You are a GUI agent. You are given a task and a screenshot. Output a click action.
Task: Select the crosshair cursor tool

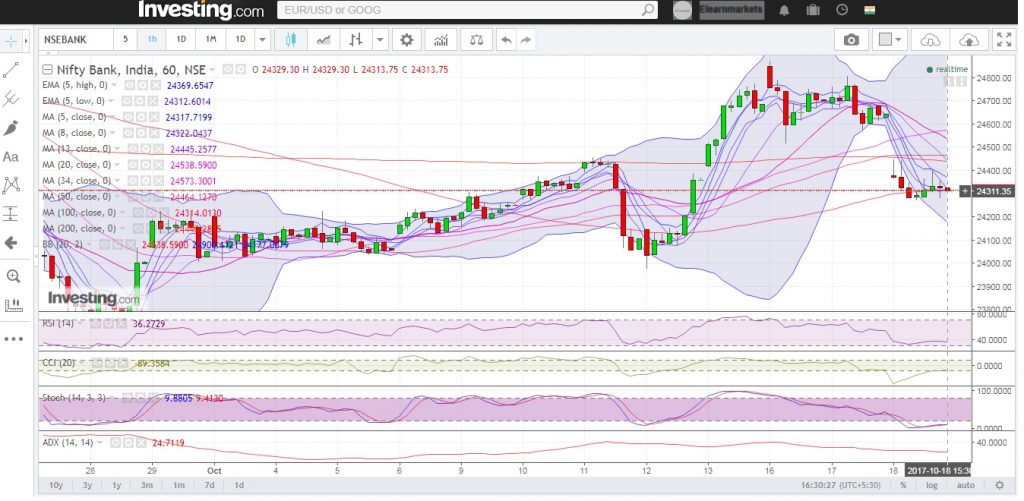point(11,41)
